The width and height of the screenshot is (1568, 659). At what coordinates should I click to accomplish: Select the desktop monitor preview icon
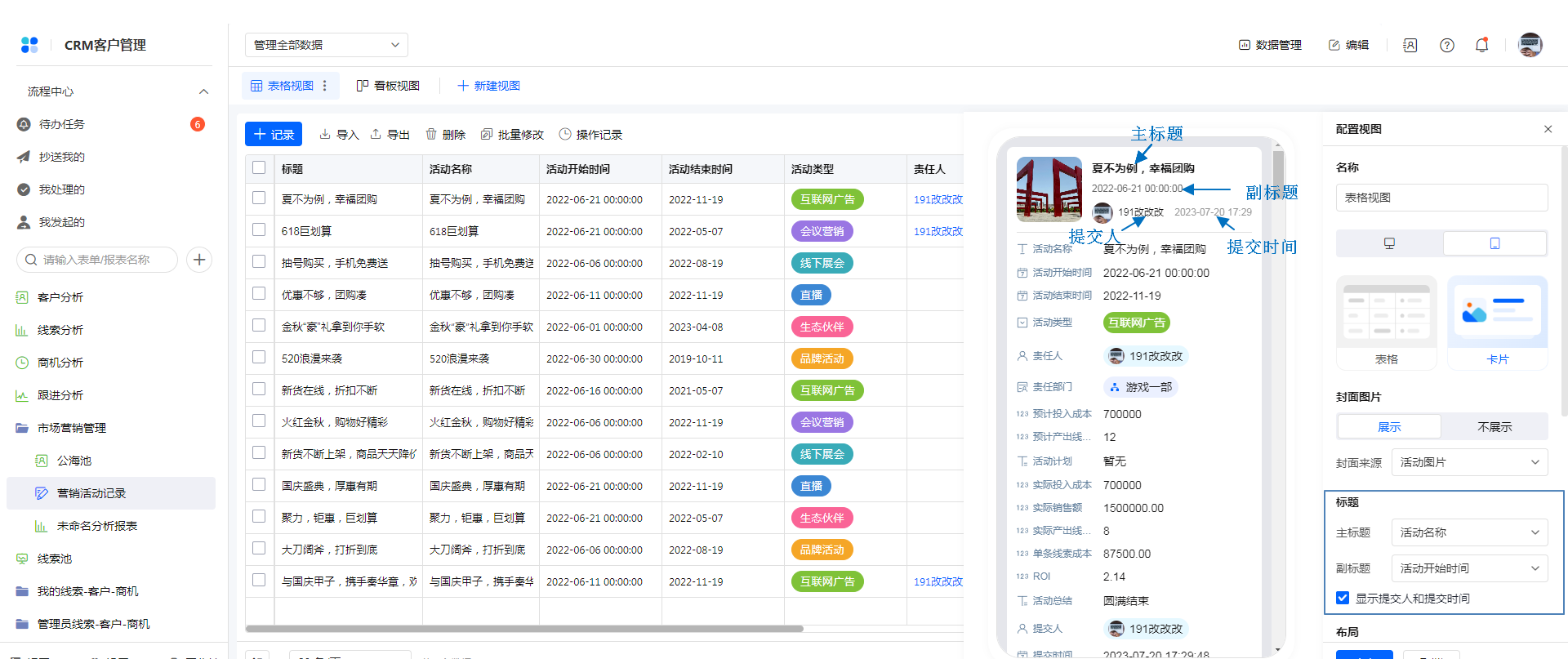click(x=1389, y=243)
